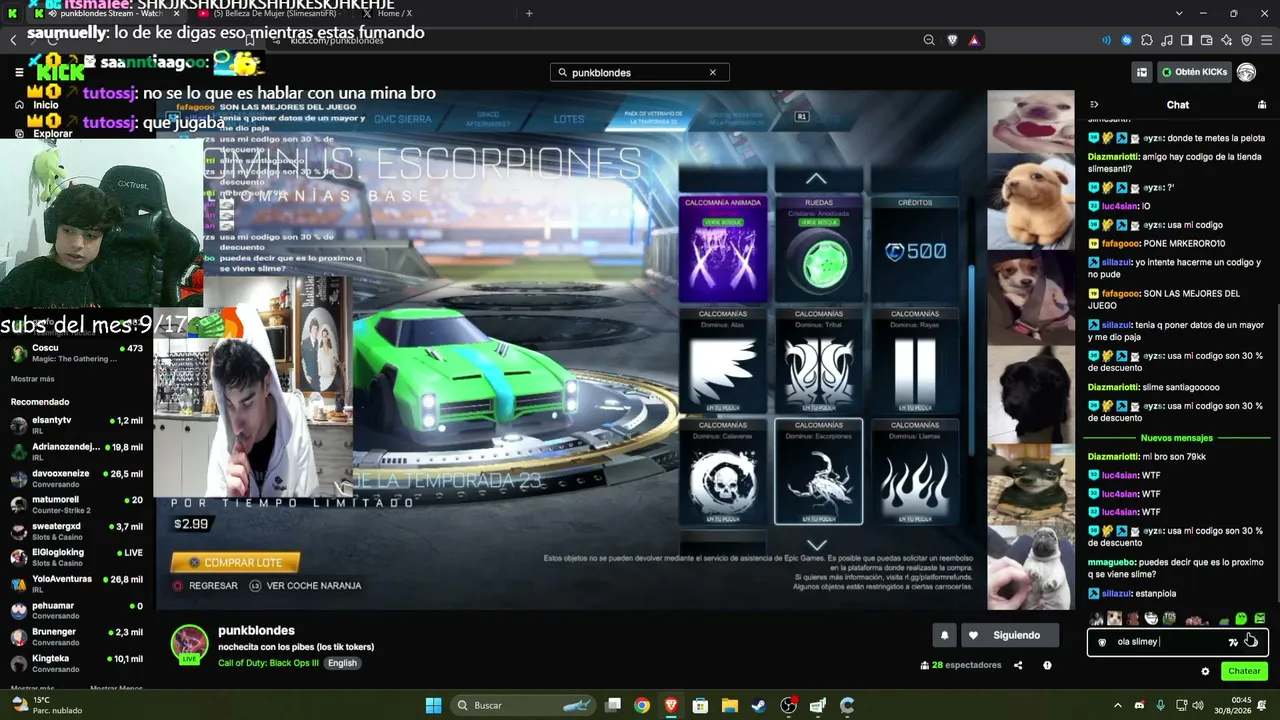Click the Brave Rewards triangle icon
1280x720 pixels.
click(974, 40)
